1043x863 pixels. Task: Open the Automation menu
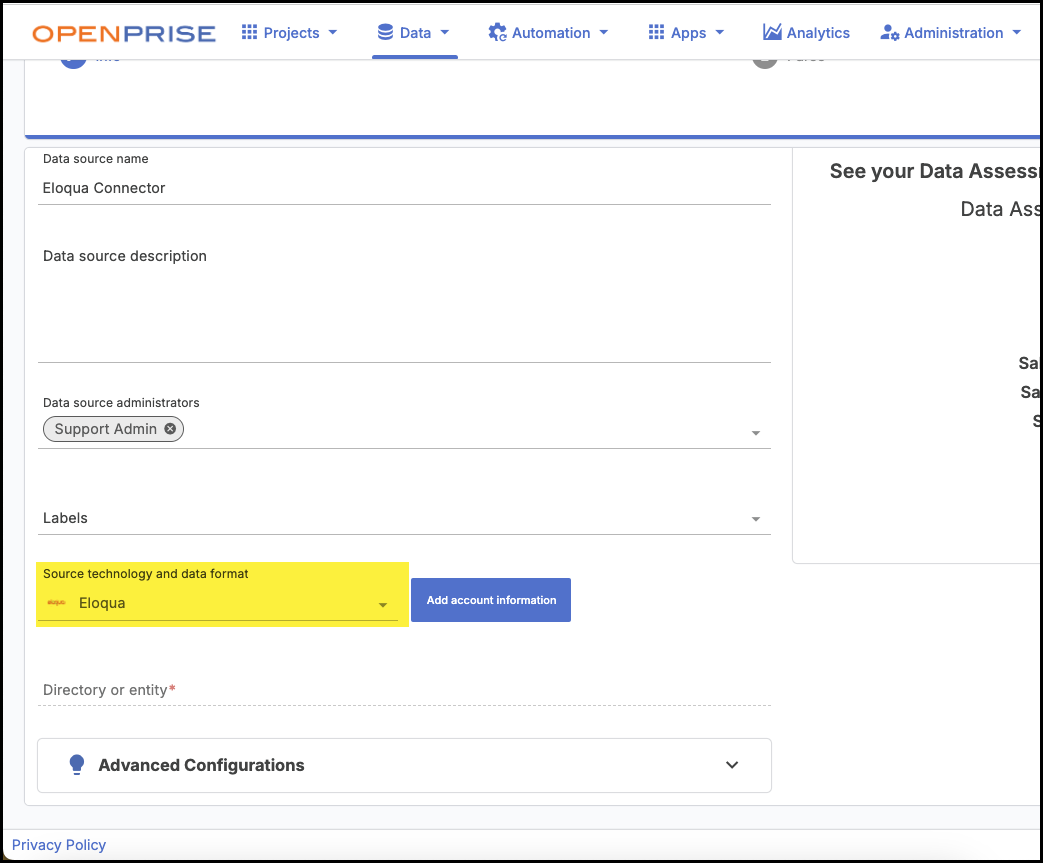click(x=548, y=33)
